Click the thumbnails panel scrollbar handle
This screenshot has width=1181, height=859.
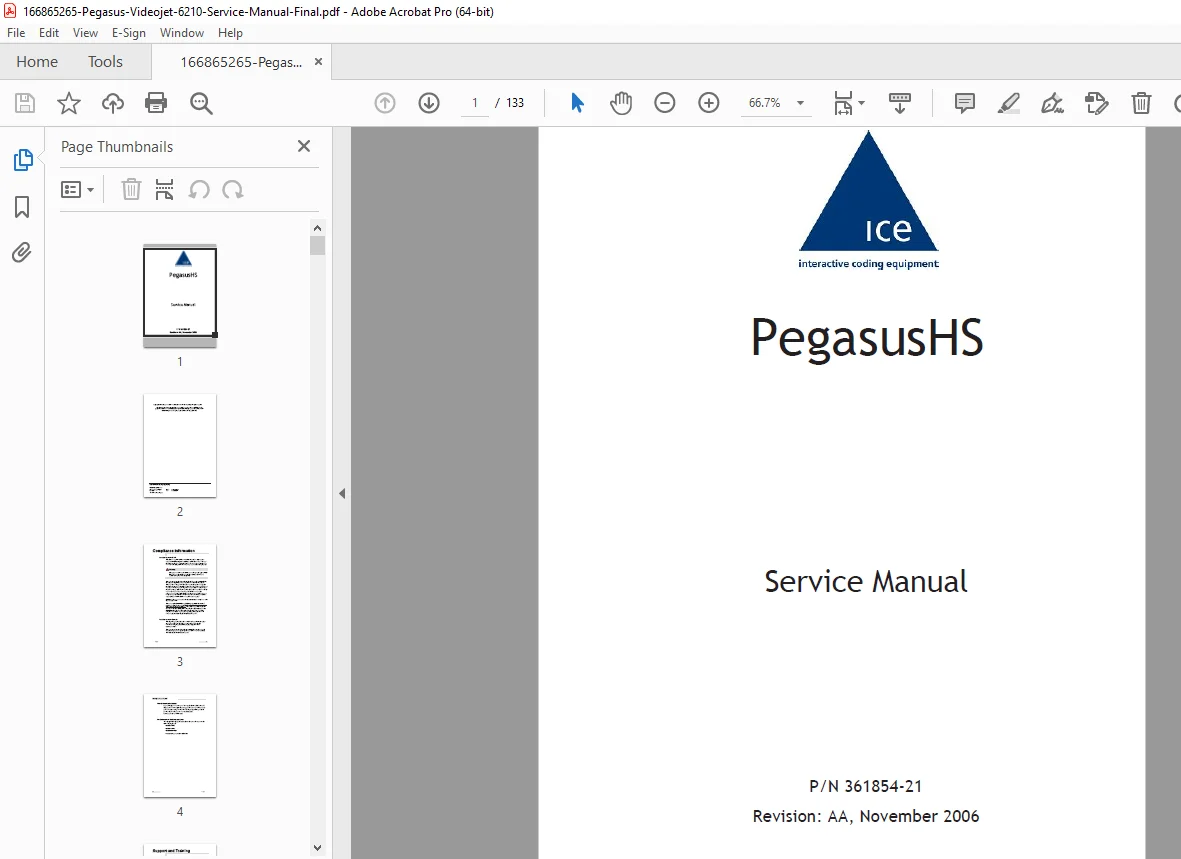[317, 246]
